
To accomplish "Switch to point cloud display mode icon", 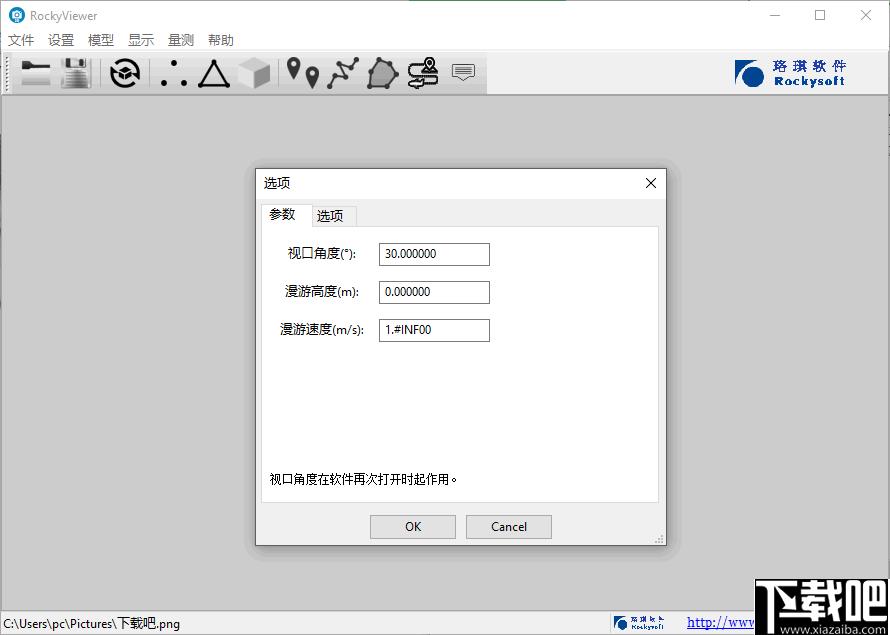I will pyautogui.click(x=174, y=74).
